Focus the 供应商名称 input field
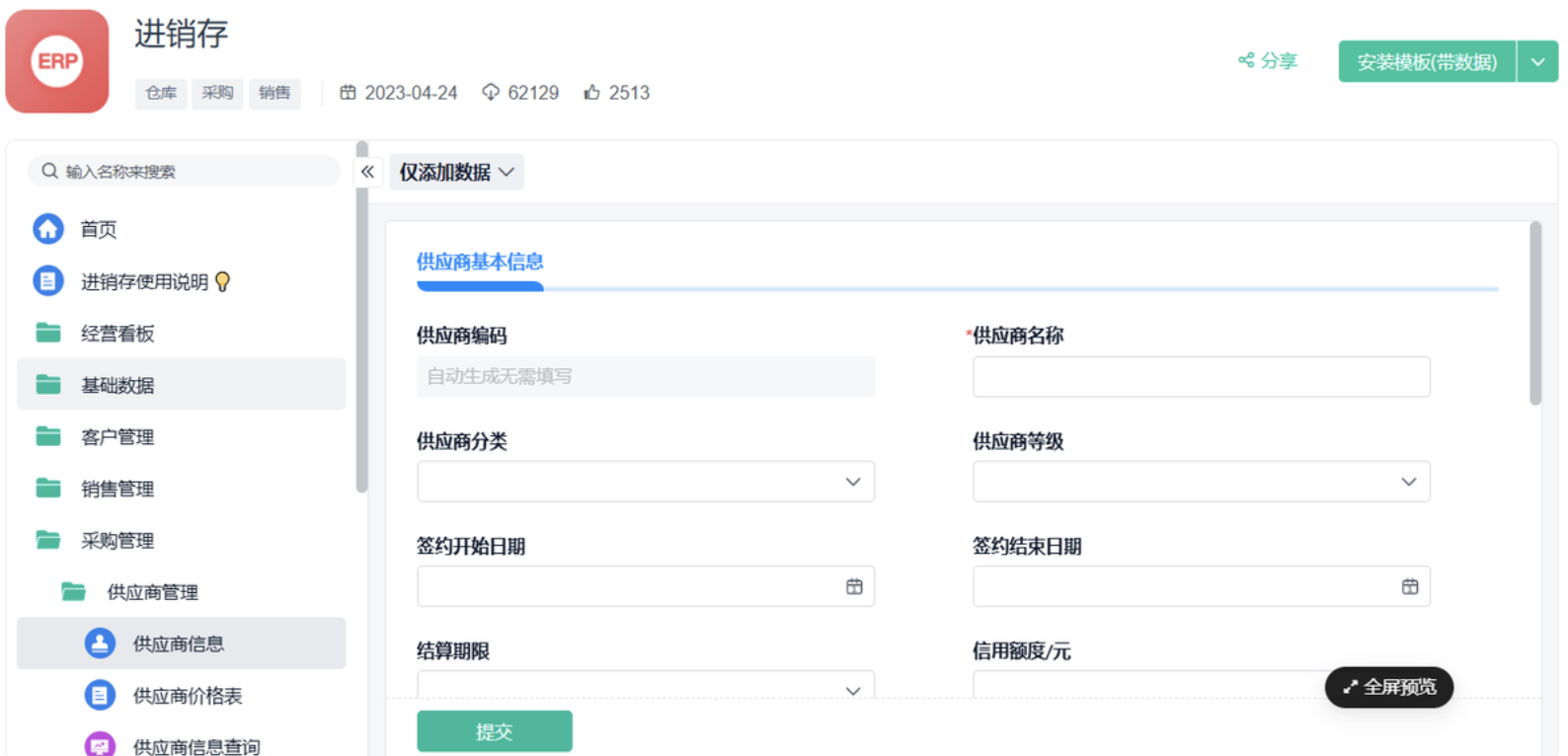Viewport: 1568px width, 756px height. (1202, 377)
